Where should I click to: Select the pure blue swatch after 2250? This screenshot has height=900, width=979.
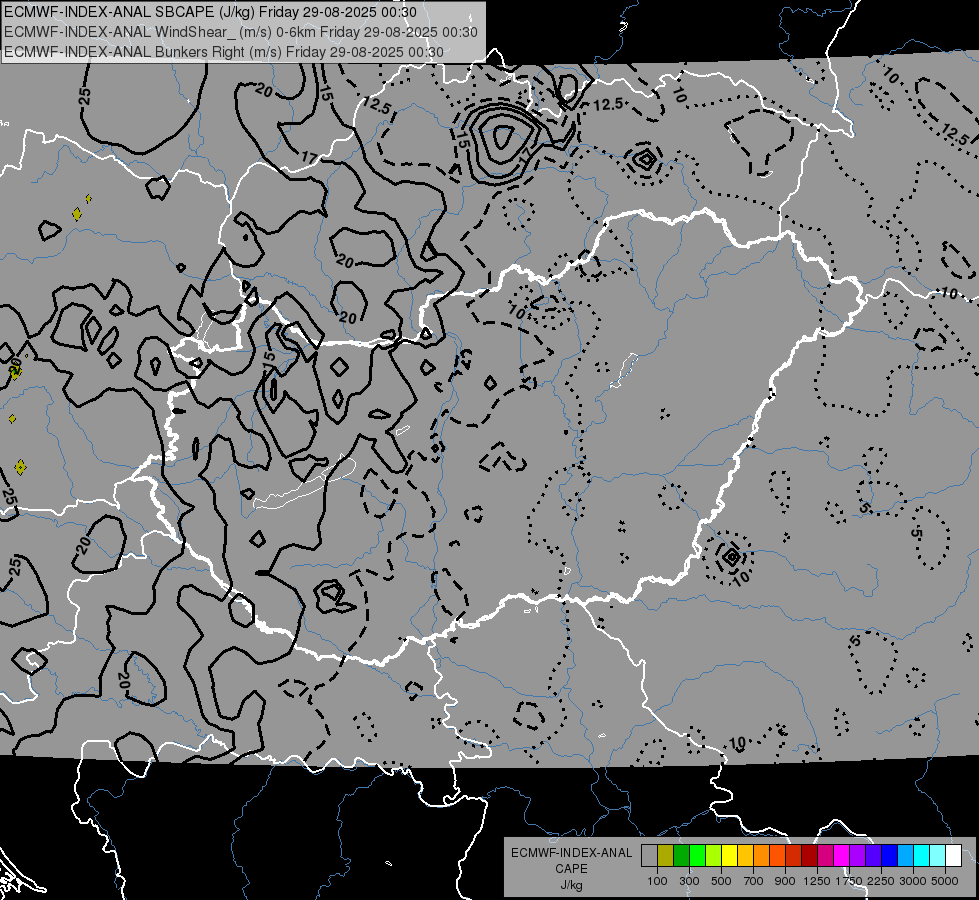(890, 856)
